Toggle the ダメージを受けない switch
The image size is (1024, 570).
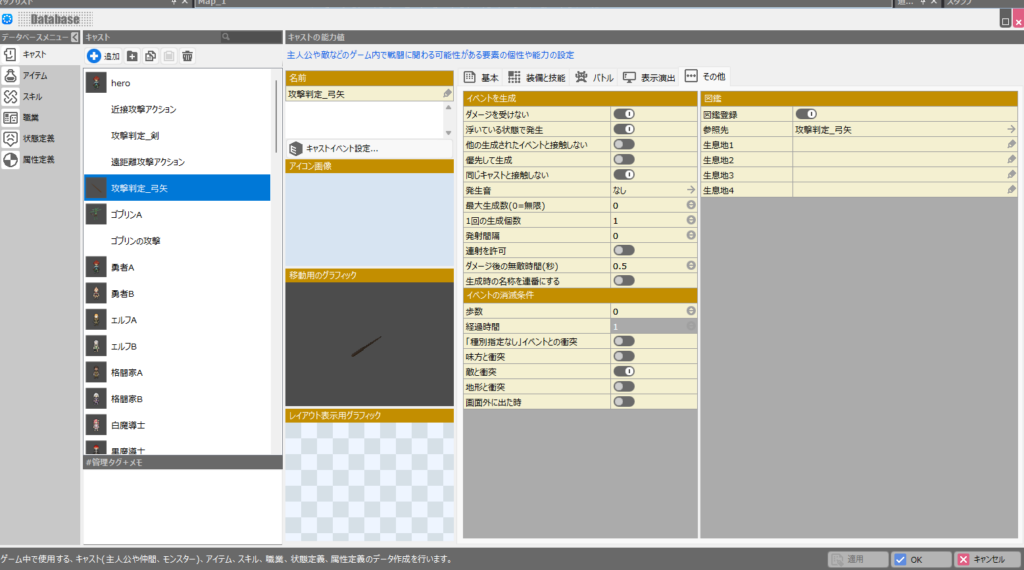624,114
